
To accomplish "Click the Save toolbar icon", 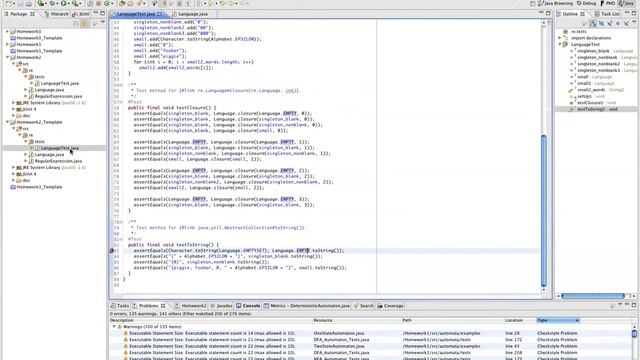I will (x=20, y=3).
